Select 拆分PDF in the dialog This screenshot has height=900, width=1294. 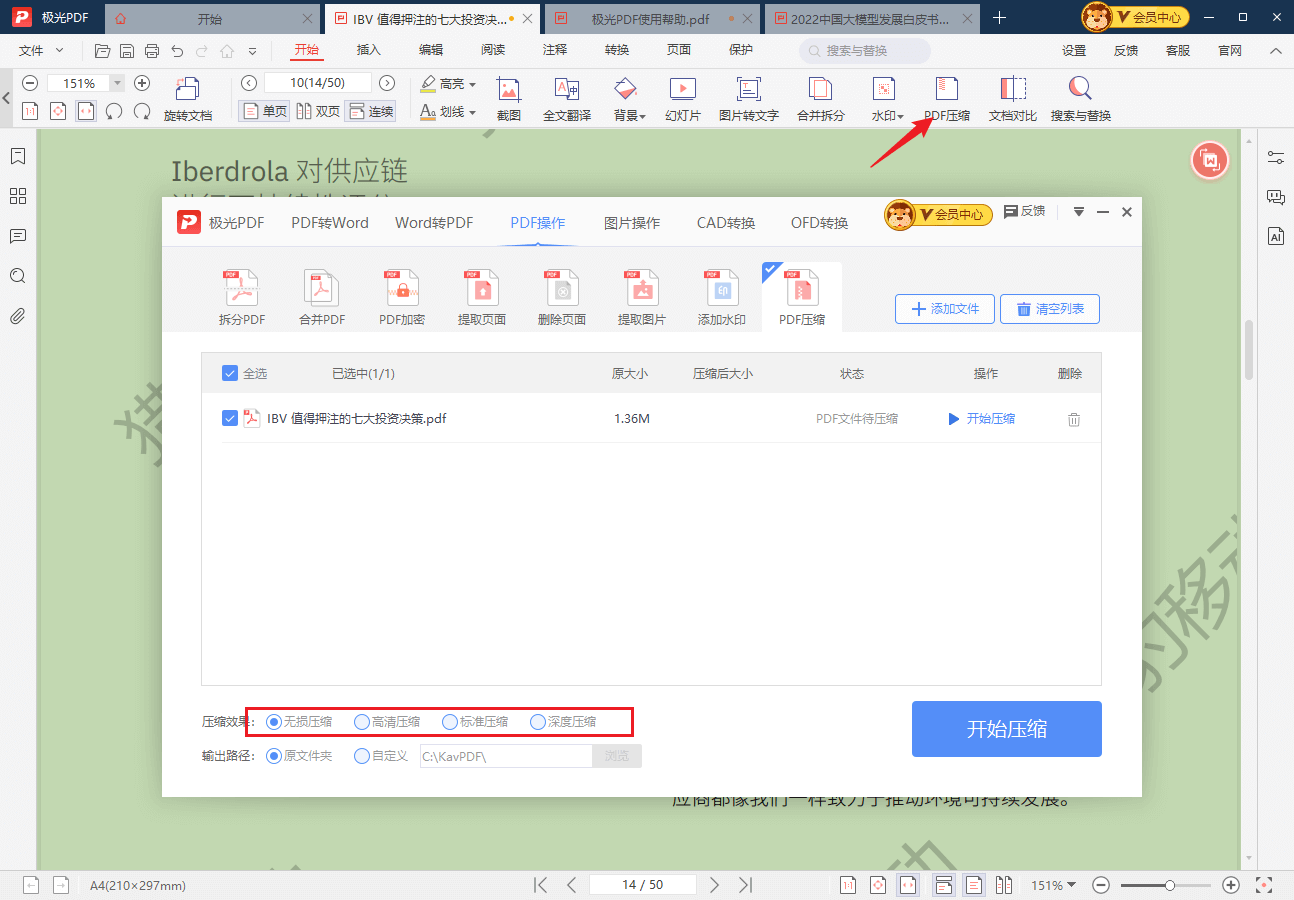tap(242, 298)
